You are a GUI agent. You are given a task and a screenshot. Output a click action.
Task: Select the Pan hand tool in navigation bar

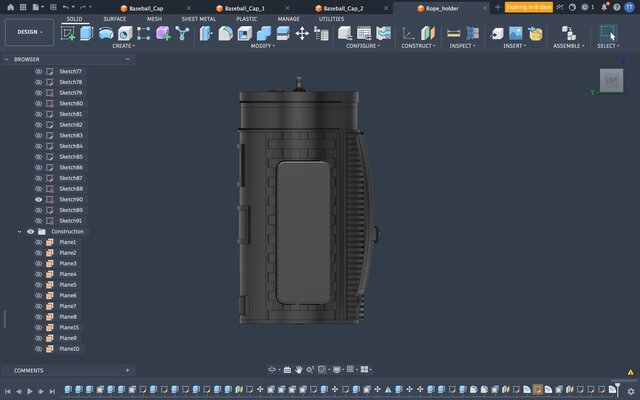[299, 369]
